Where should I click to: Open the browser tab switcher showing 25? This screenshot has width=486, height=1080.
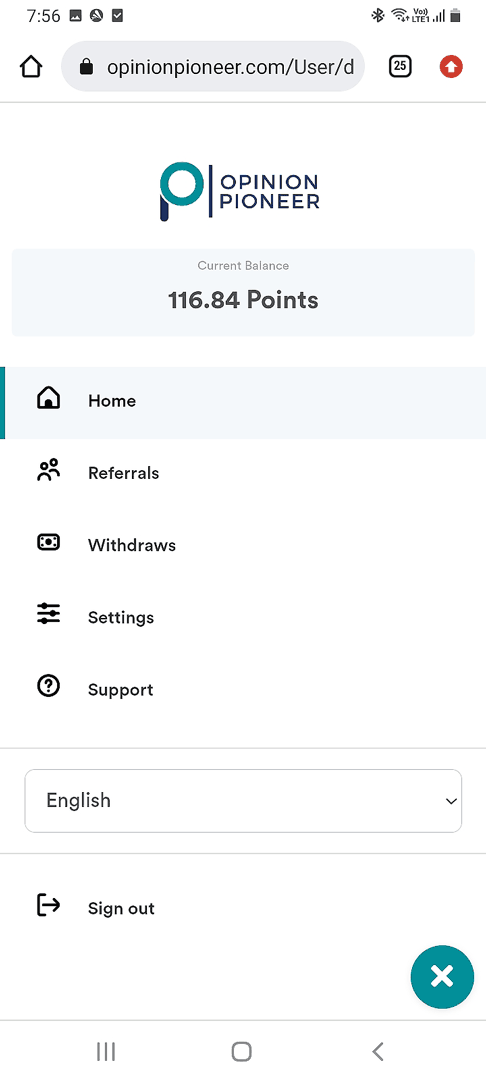(400, 67)
